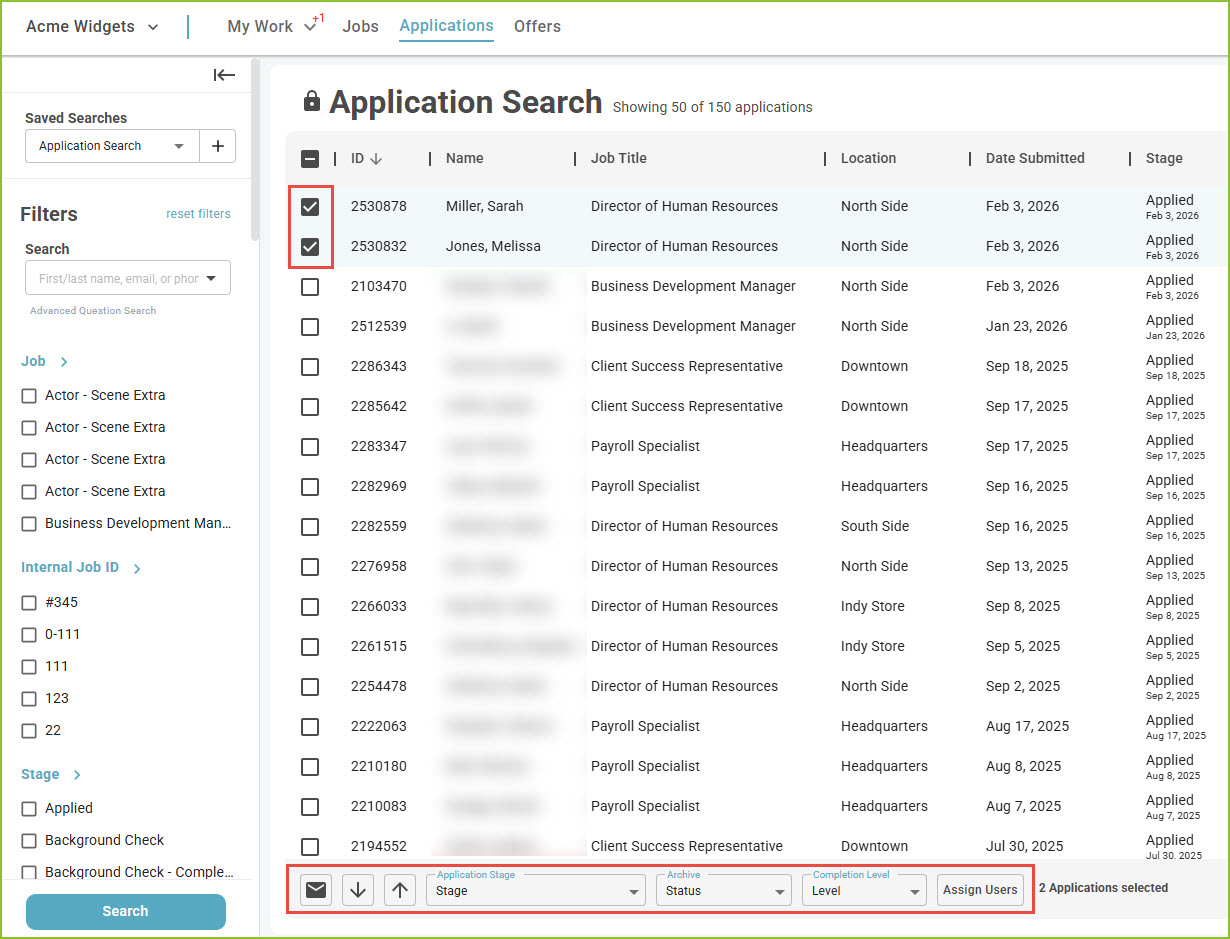Check application 2512539 row checkbox

pos(310,326)
